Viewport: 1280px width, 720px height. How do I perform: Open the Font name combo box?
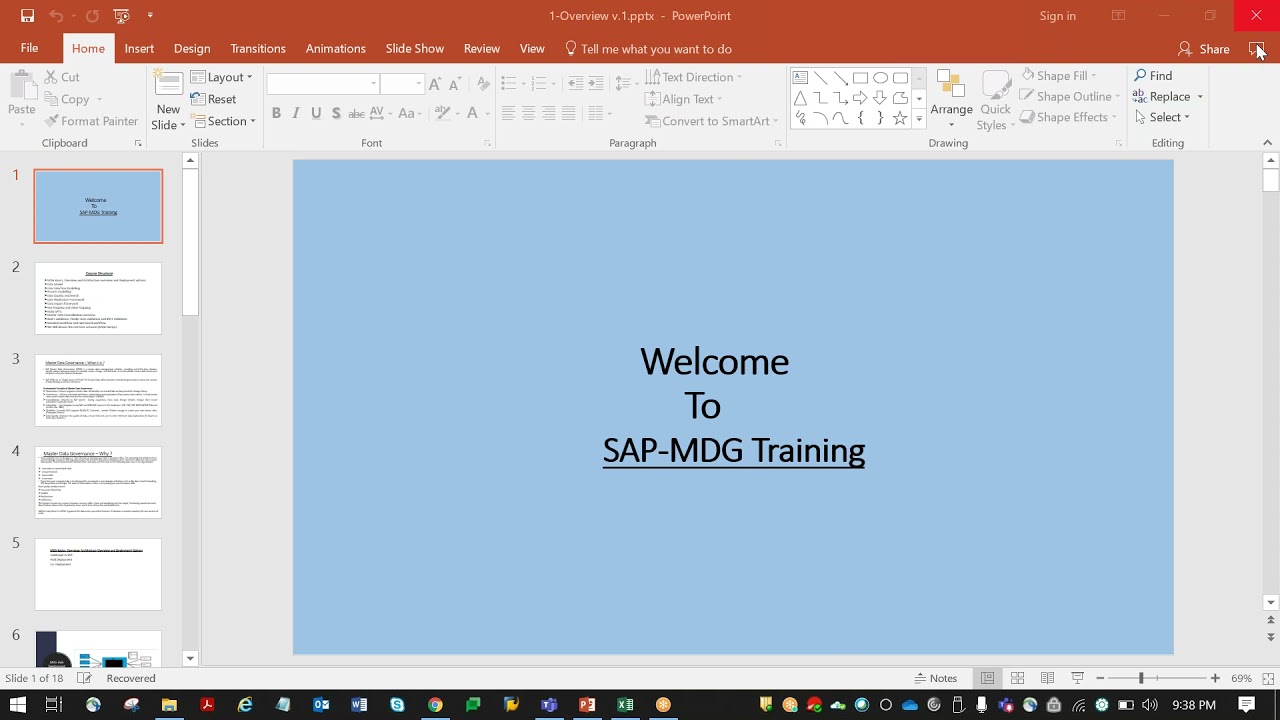(322, 84)
